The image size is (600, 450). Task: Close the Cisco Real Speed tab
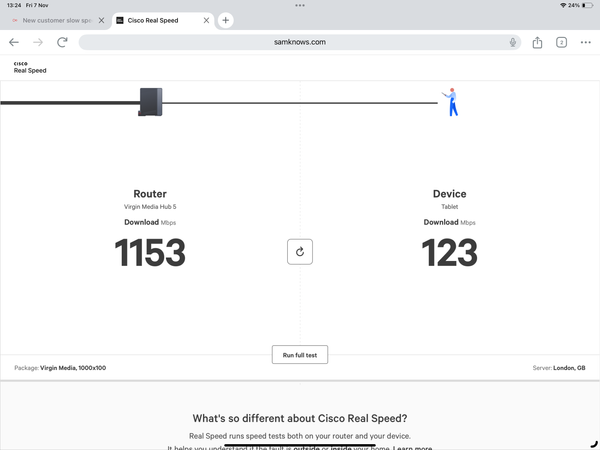[x=206, y=20]
